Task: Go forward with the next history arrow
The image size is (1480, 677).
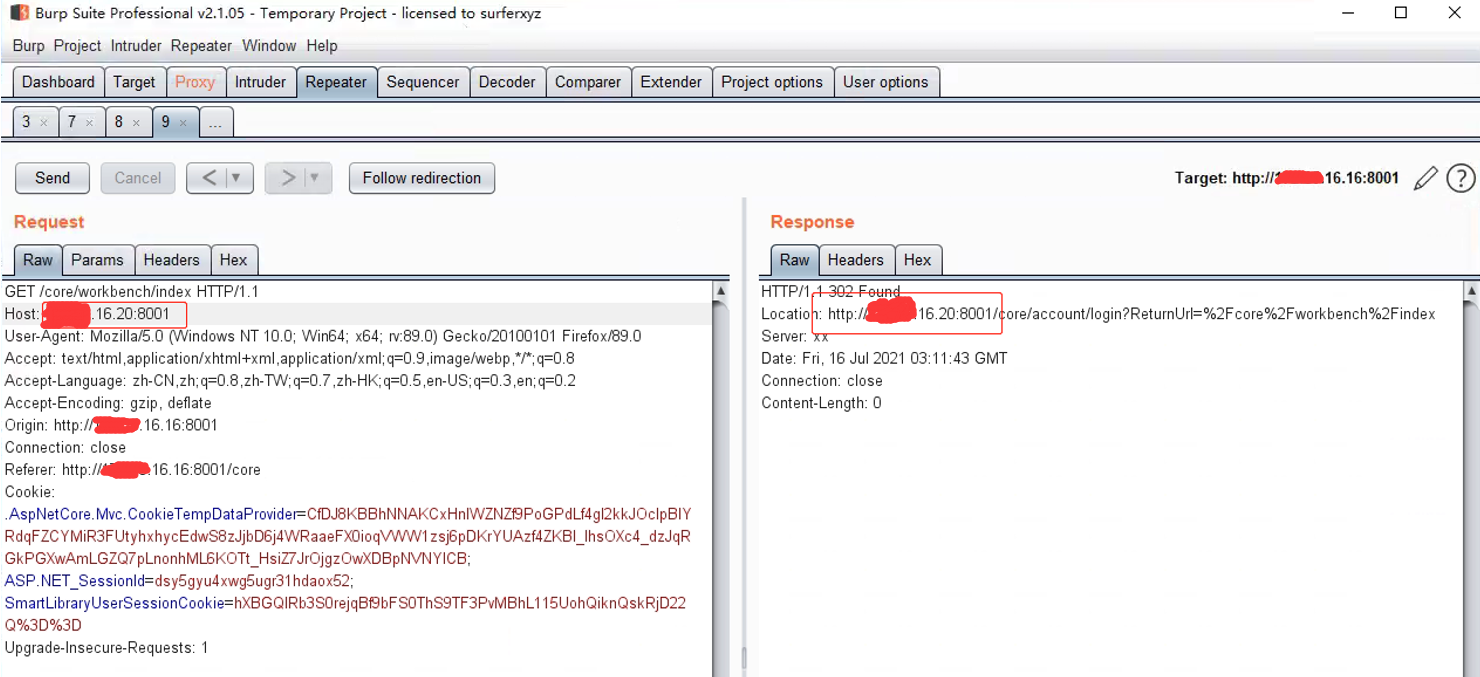Action: point(287,178)
